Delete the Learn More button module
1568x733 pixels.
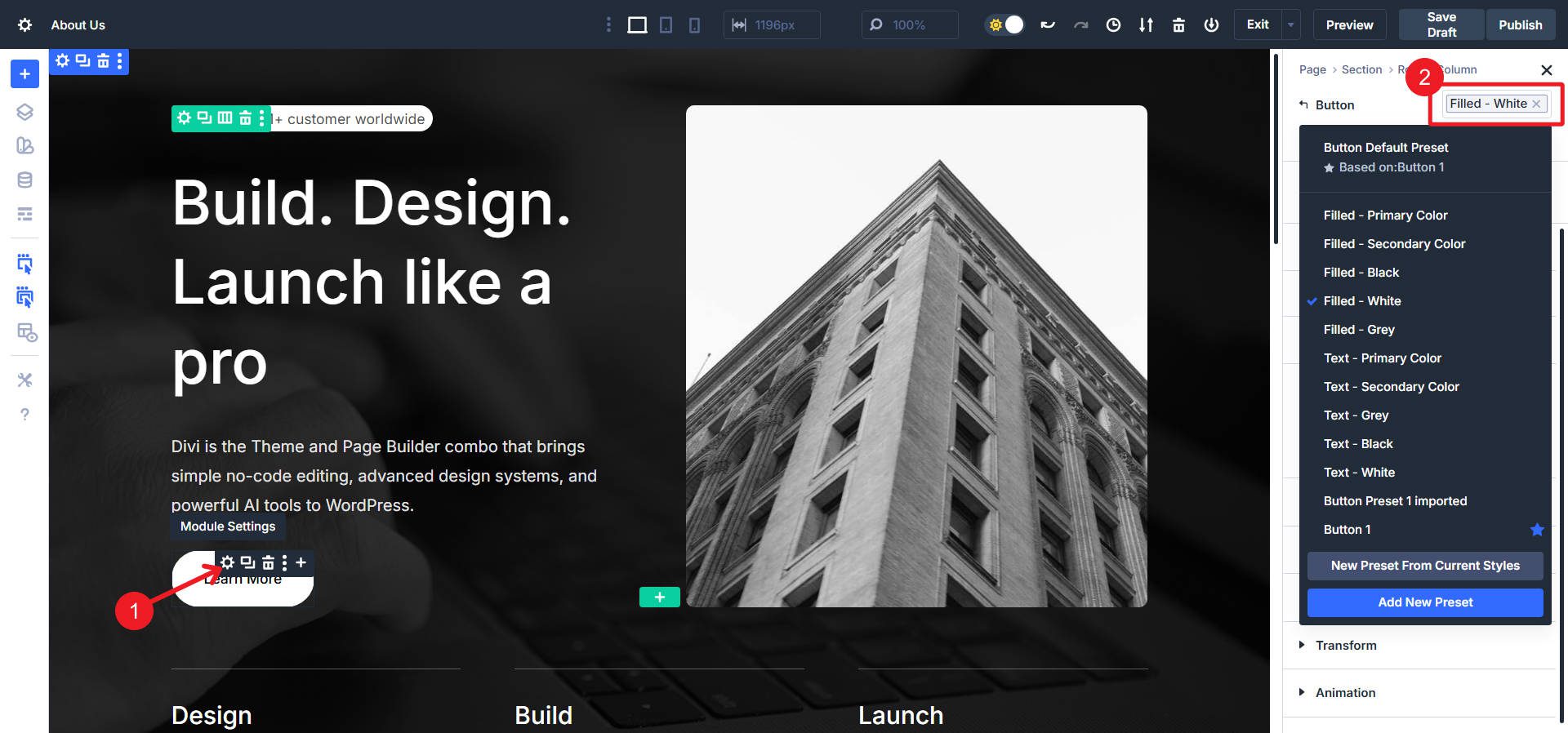point(268,562)
